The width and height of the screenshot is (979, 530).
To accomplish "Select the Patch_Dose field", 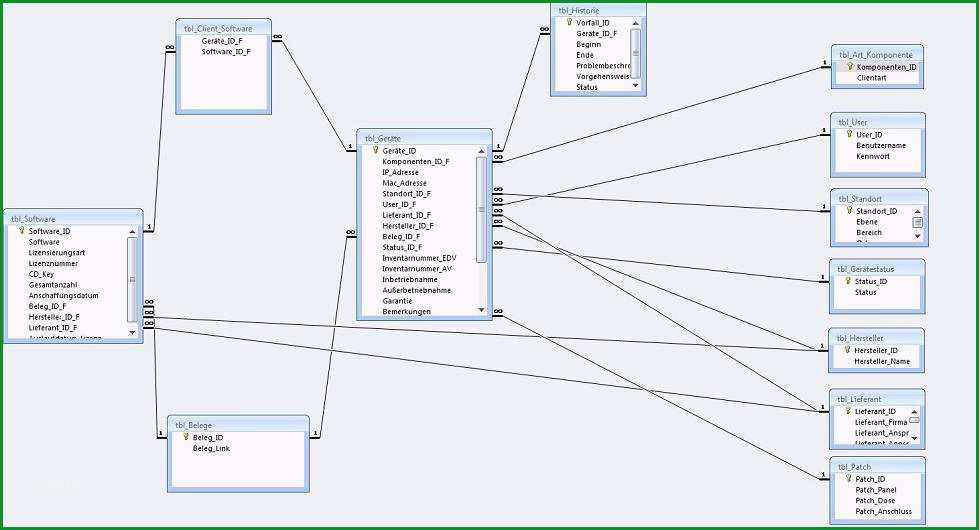I will point(875,501).
